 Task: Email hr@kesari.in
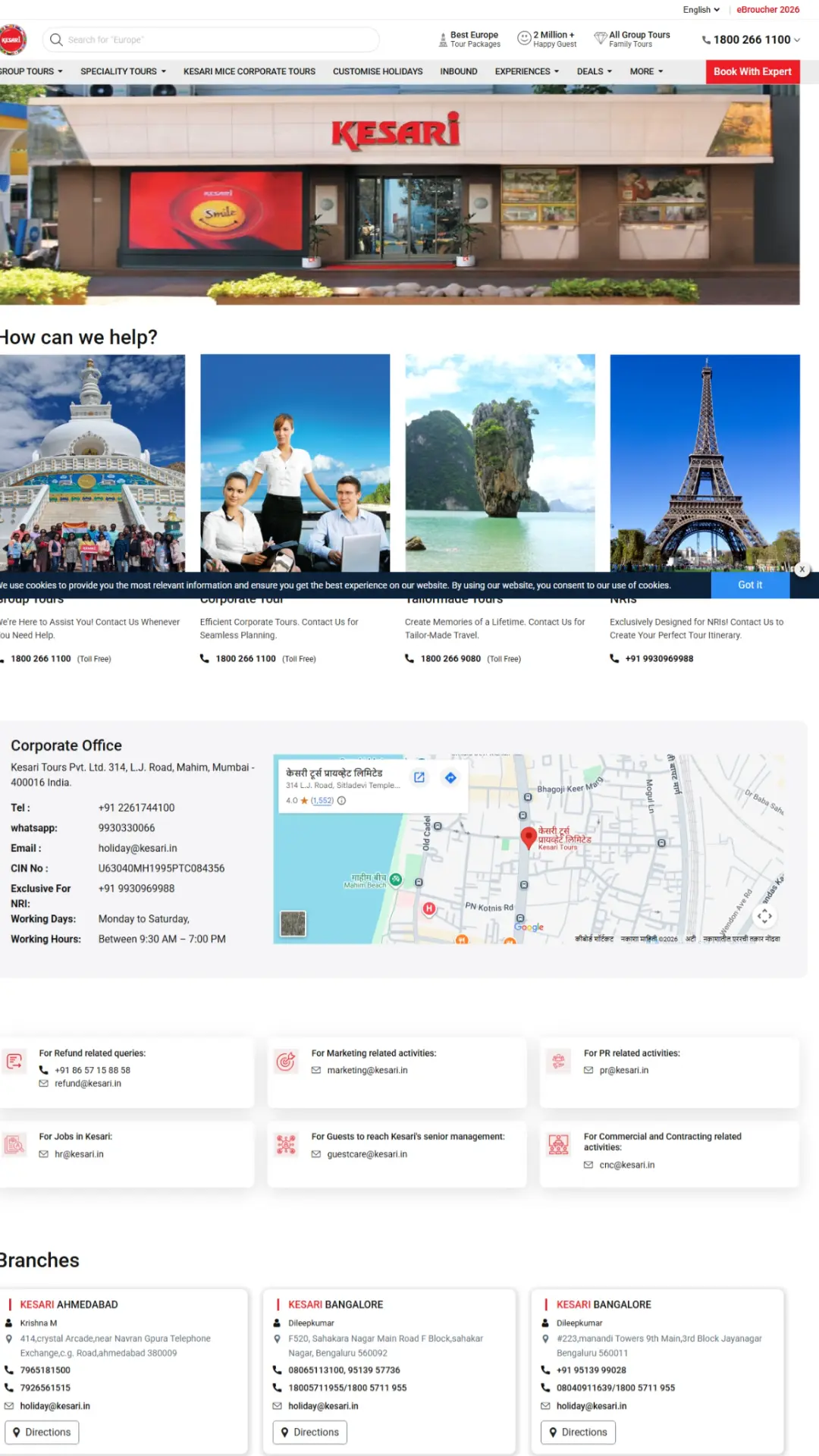[x=79, y=1154]
